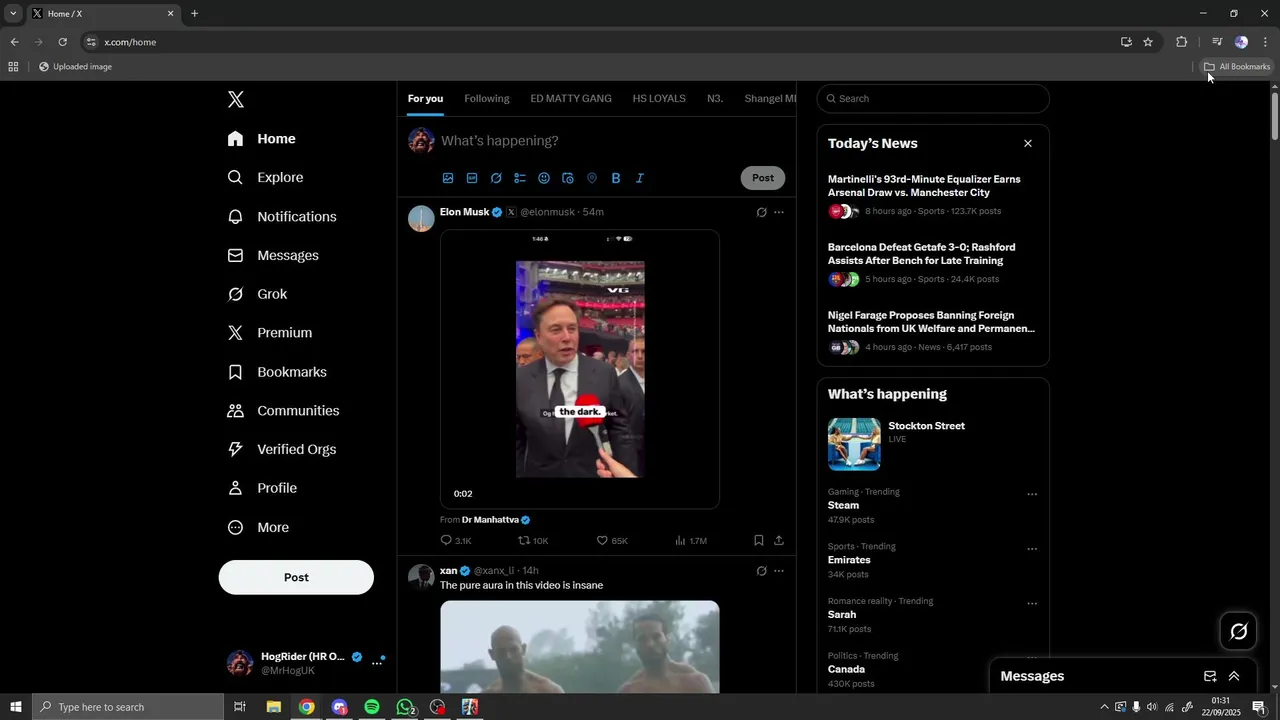The height and width of the screenshot is (720, 1280).
Task: Expand the Messages drawer
Action: point(1234,676)
